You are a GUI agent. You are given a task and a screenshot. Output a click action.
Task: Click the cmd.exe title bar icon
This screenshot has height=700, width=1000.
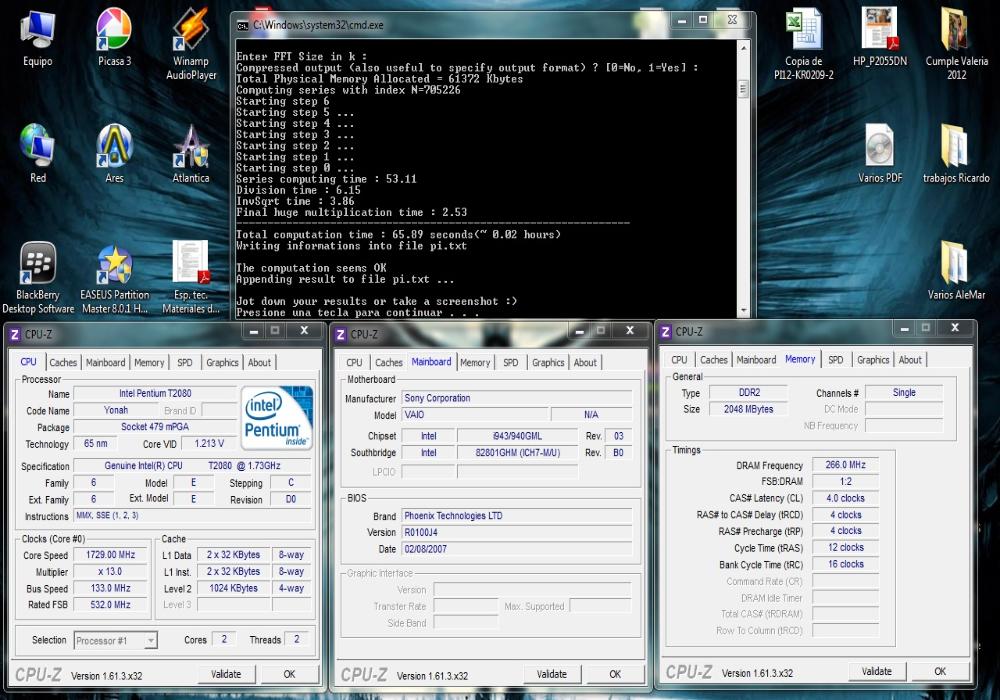tap(242, 26)
